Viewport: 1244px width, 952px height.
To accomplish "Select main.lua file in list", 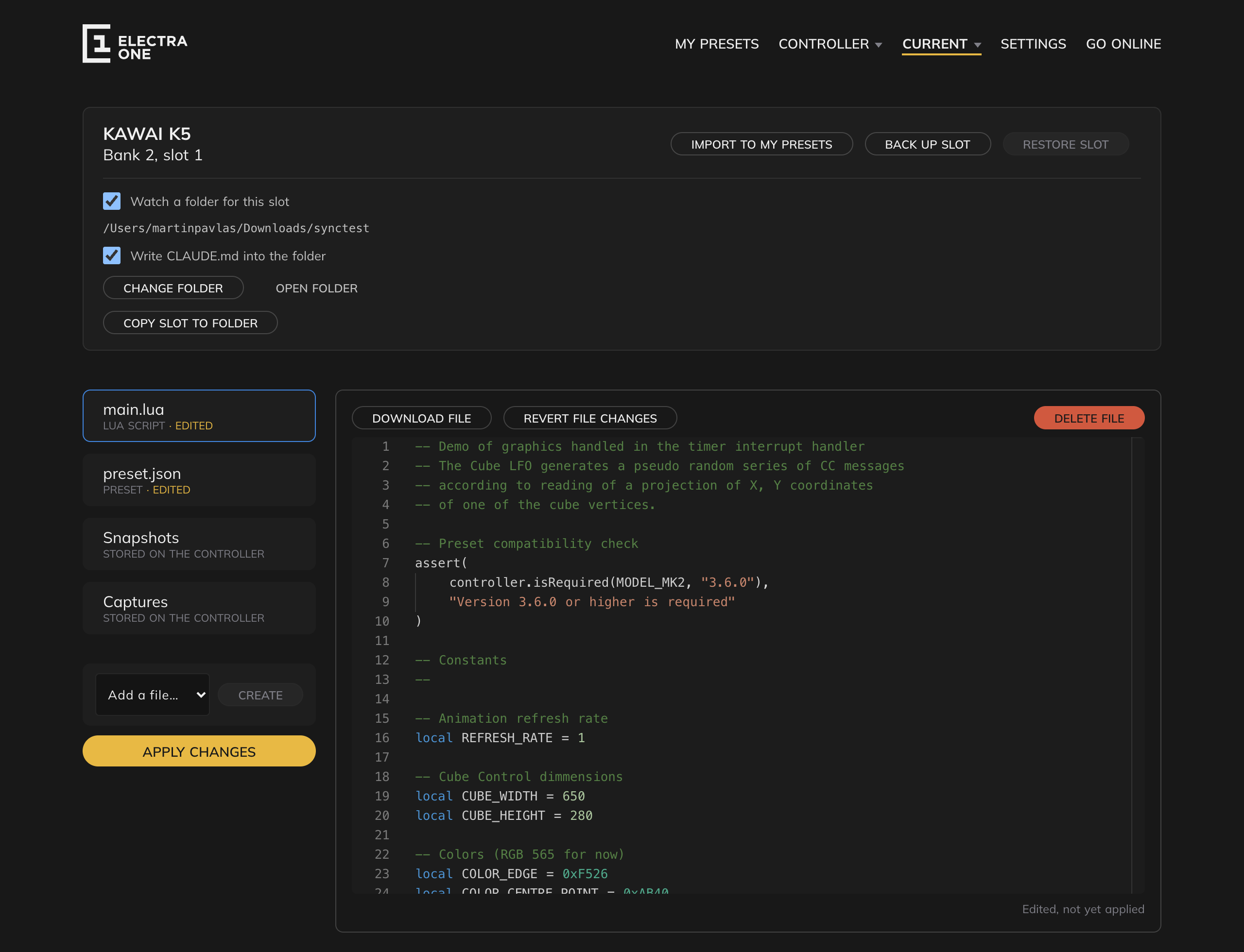I will 199,416.
